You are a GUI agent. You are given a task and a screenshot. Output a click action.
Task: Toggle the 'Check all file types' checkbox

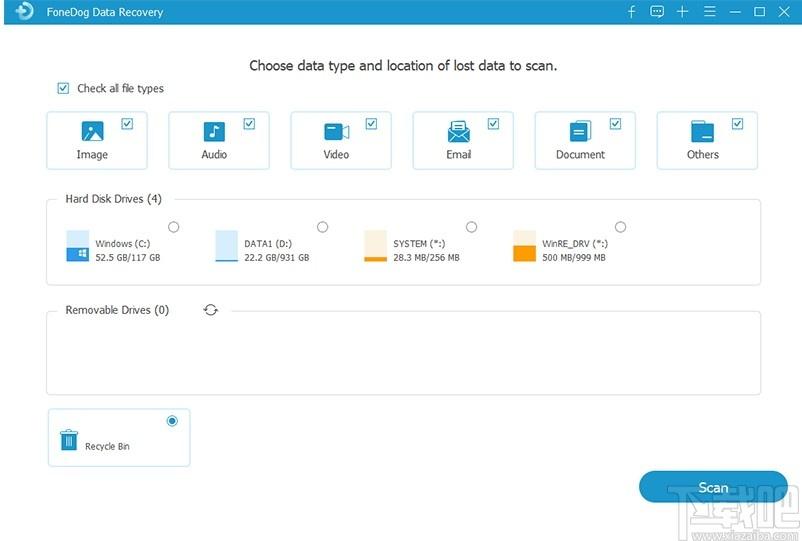[64, 88]
